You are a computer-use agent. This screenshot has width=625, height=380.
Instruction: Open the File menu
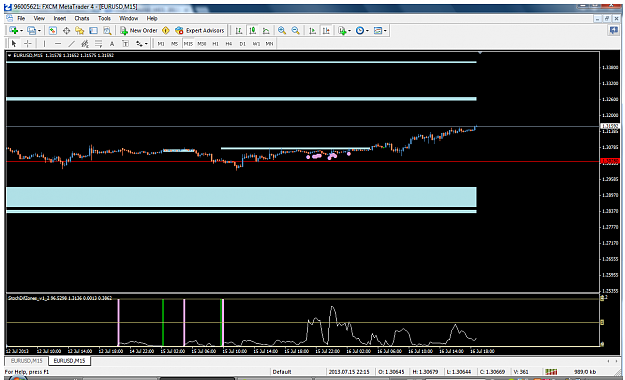pyautogui.click(x=21, y=18)
